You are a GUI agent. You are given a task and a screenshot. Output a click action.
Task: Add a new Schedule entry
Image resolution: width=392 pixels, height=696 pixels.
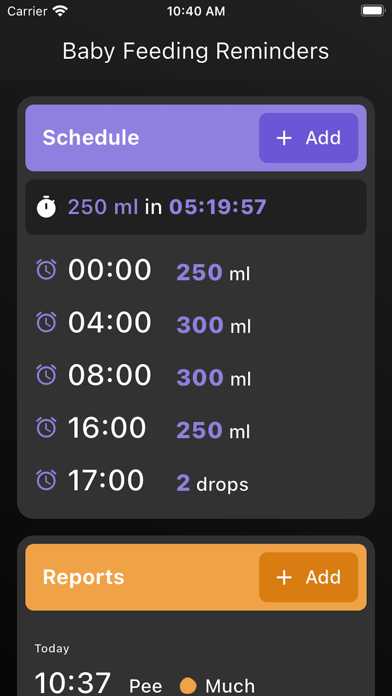tap(309, 138)
